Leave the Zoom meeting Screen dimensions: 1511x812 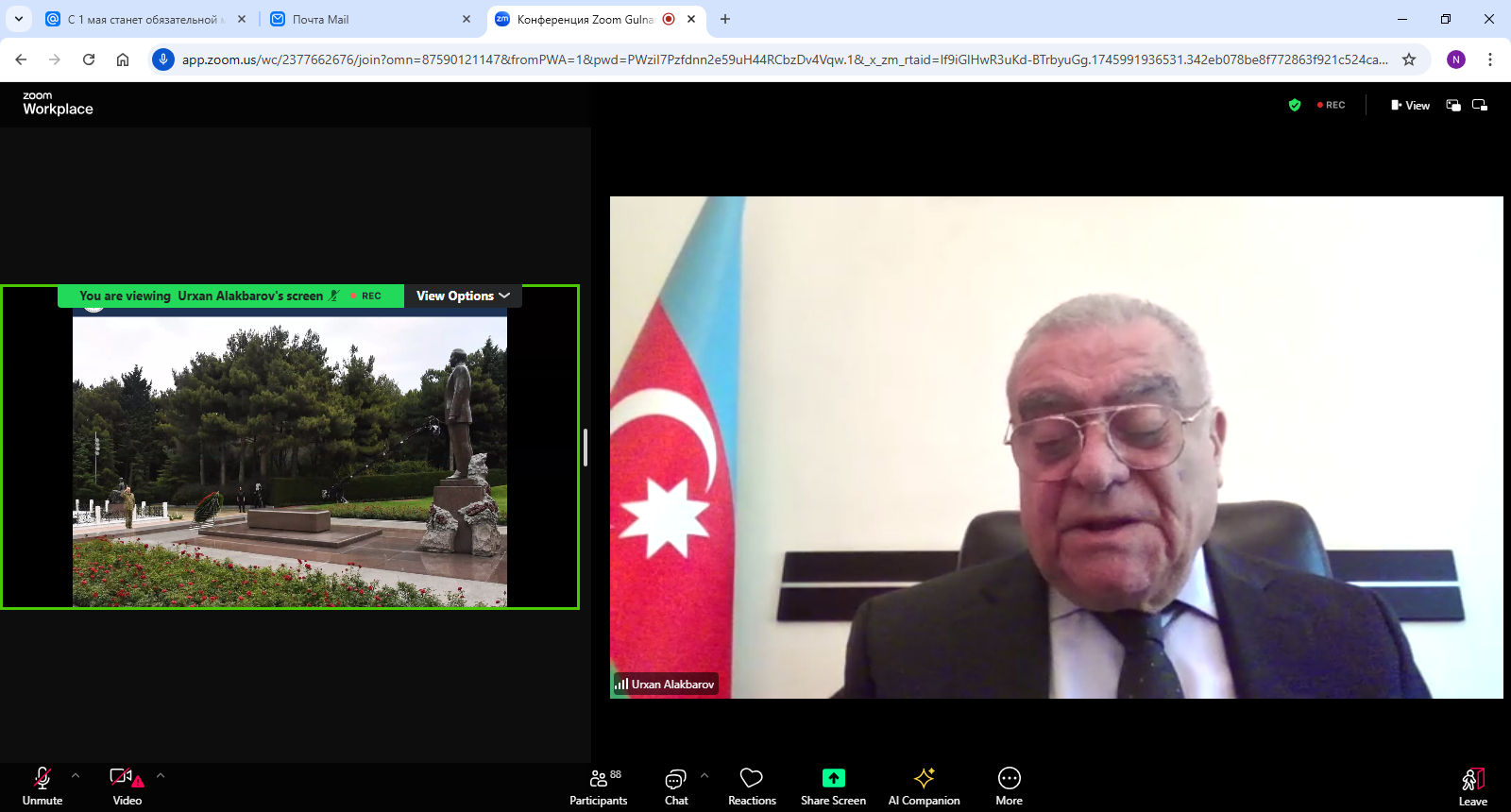[x=1472, y=786]
